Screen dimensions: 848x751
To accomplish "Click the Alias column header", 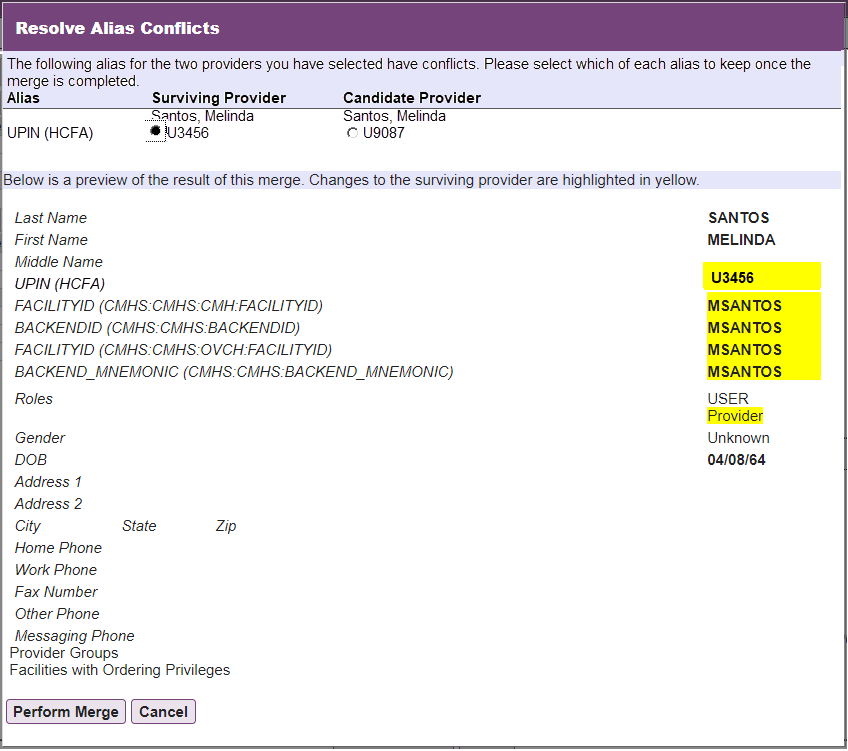I will (x=23, y=98).
